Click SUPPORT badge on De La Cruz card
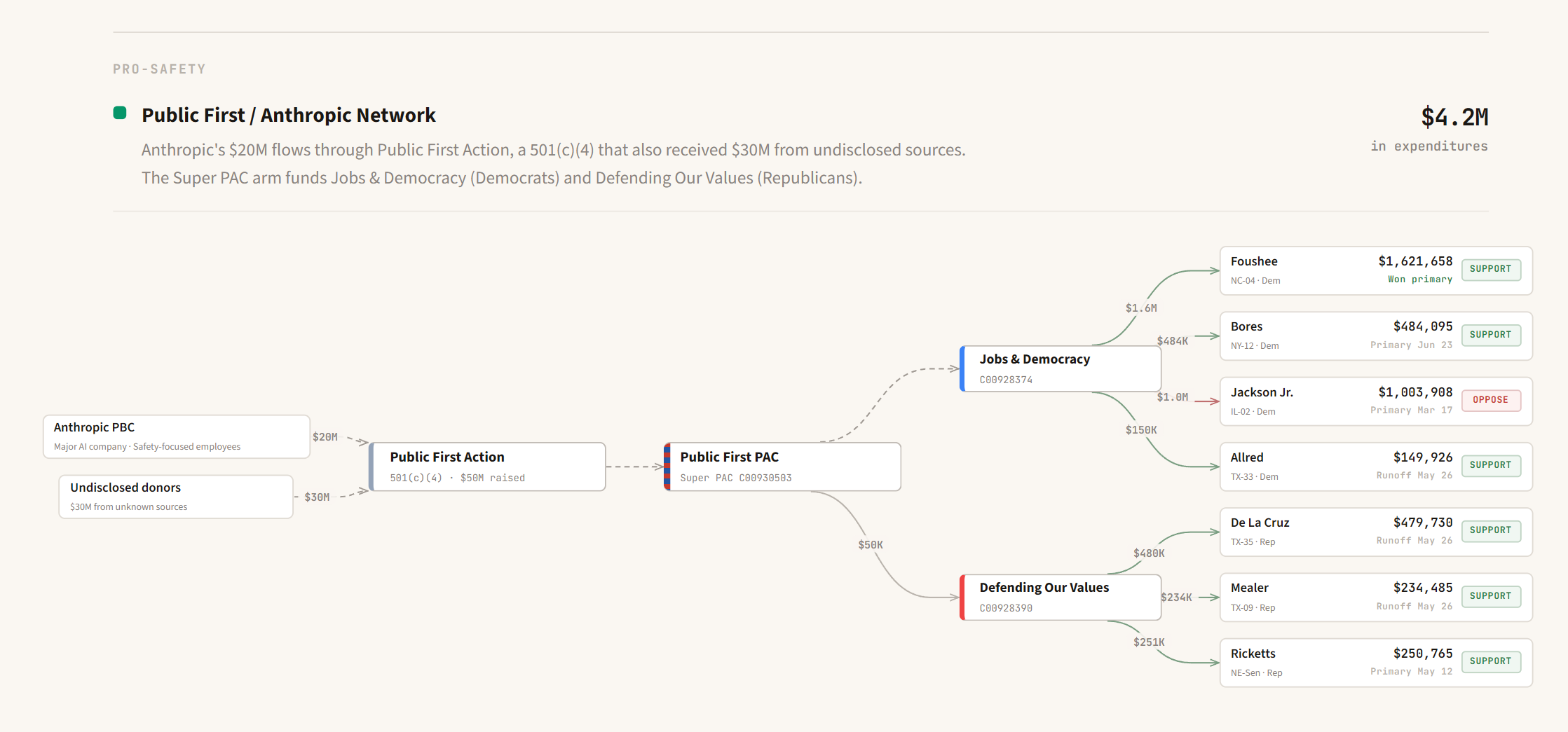This screenshot has width=1568, height=732. coord(1490,530)
